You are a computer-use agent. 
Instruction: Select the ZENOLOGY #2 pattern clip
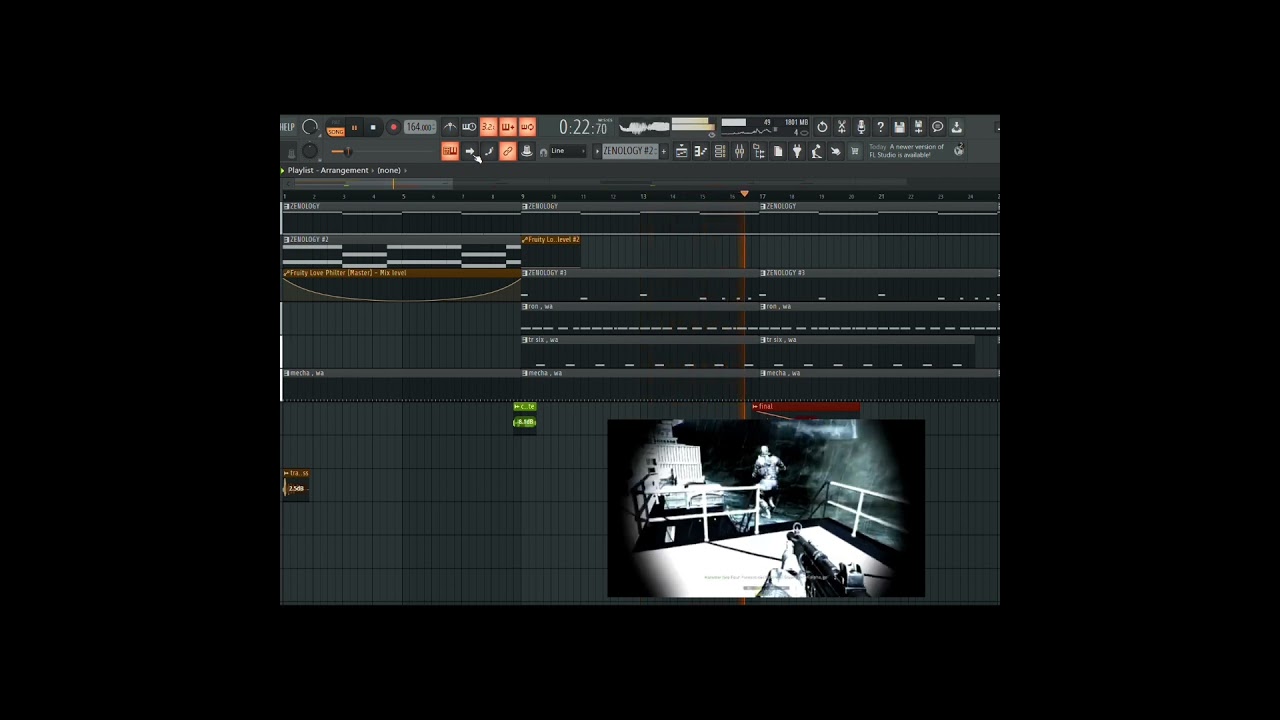point(400,251)
